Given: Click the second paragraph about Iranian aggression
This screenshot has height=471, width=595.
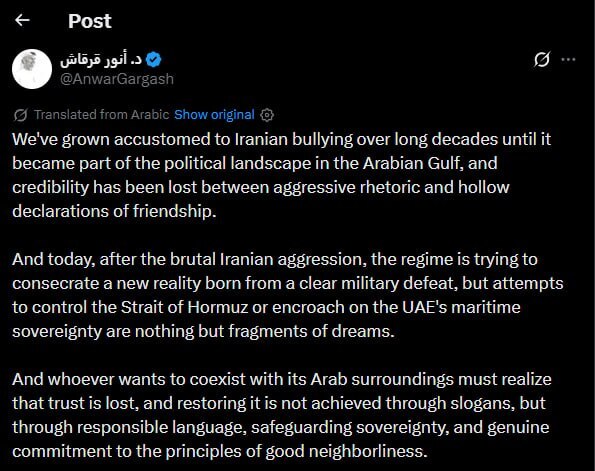Looking at the screenshot, I should coord(288,295).
